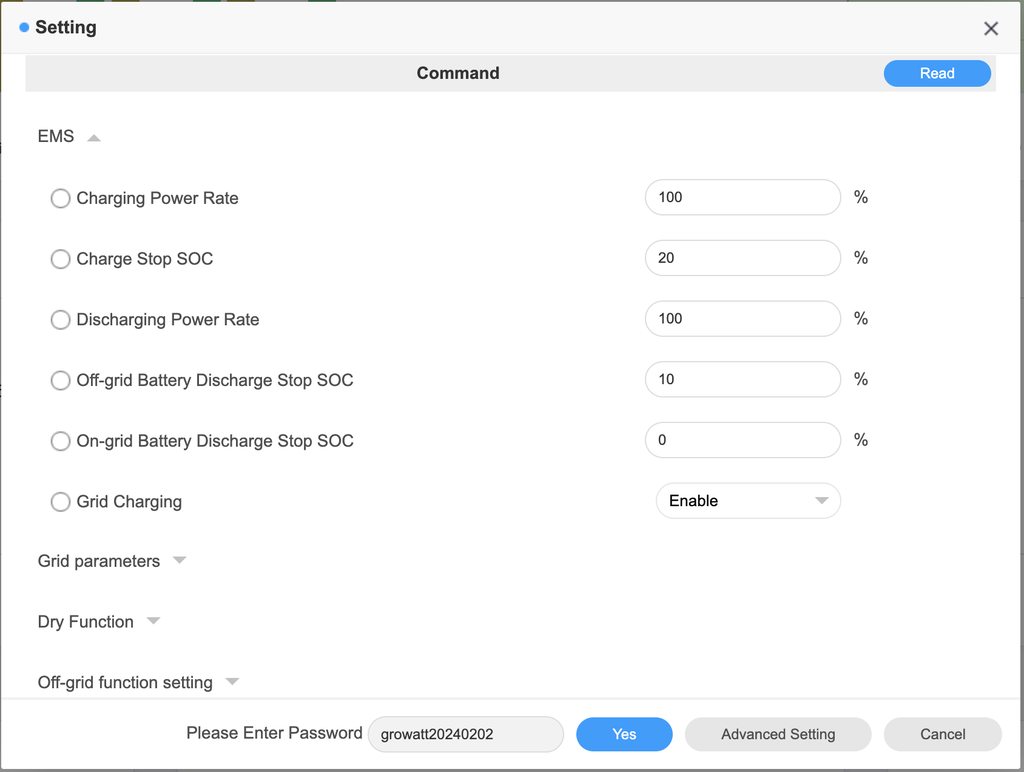Screen dimensions: 1024x772
Task: Collapse the EMS section
Action: click(93, 137)
